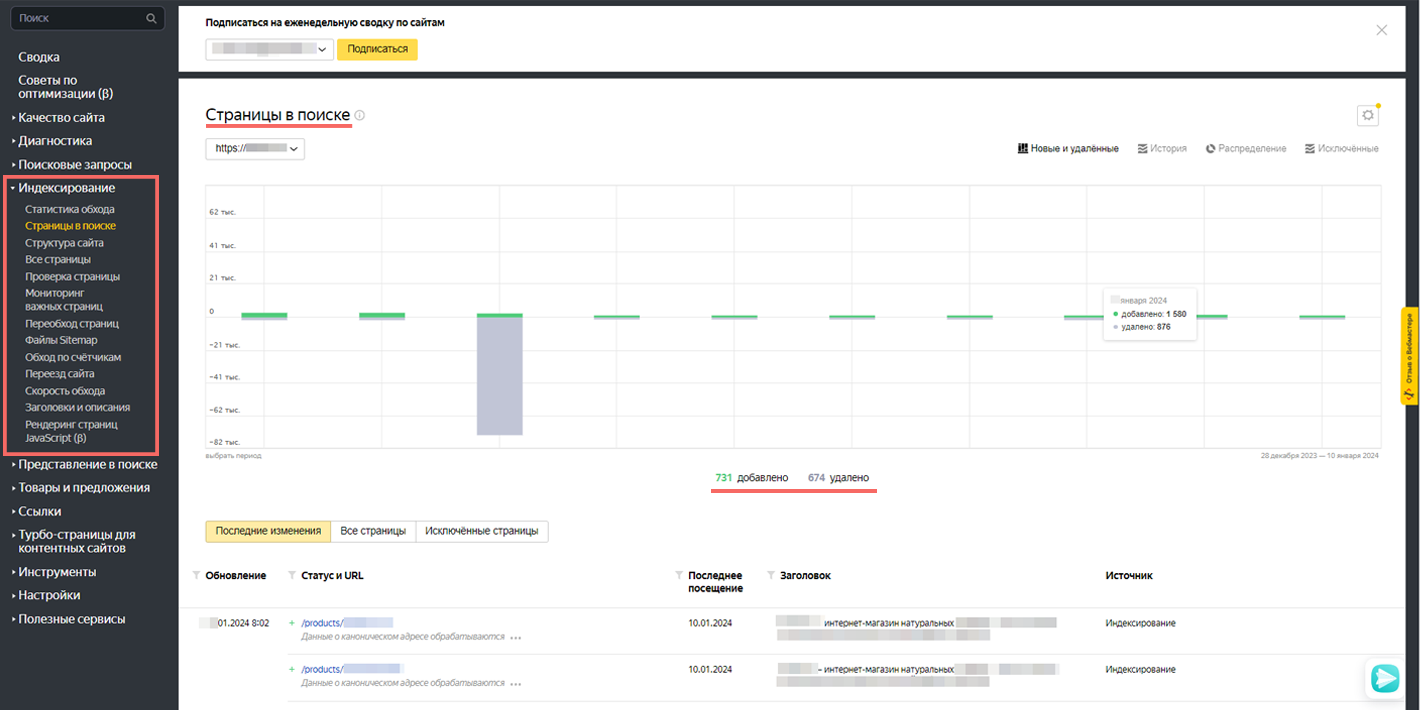
Task: Click the filter icon next to Заголовок
Action: (771, 576)
